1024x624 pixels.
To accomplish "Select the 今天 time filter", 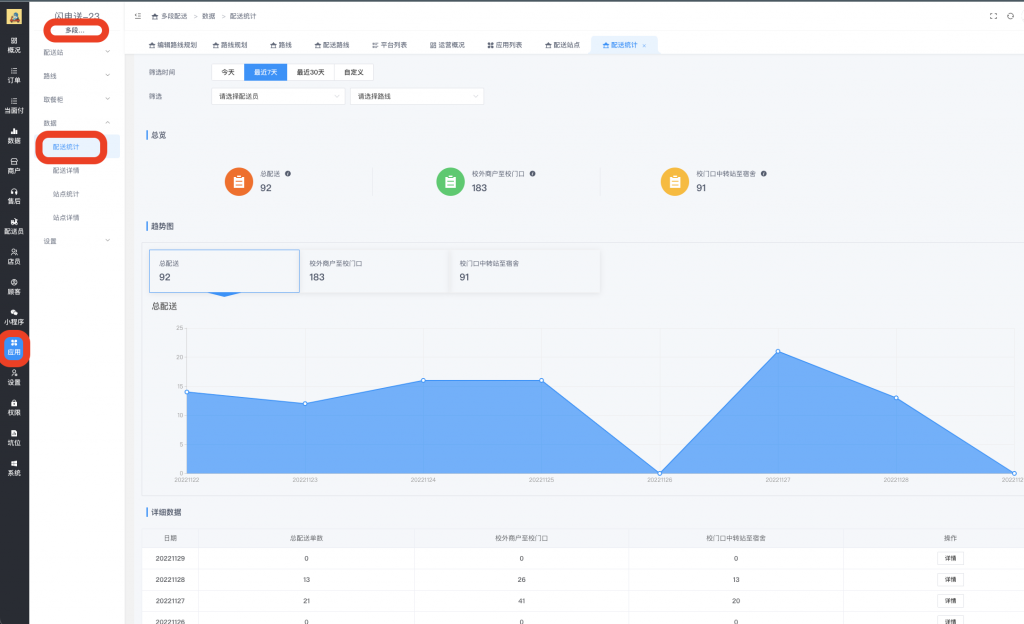I will click(x=228, y=72).
